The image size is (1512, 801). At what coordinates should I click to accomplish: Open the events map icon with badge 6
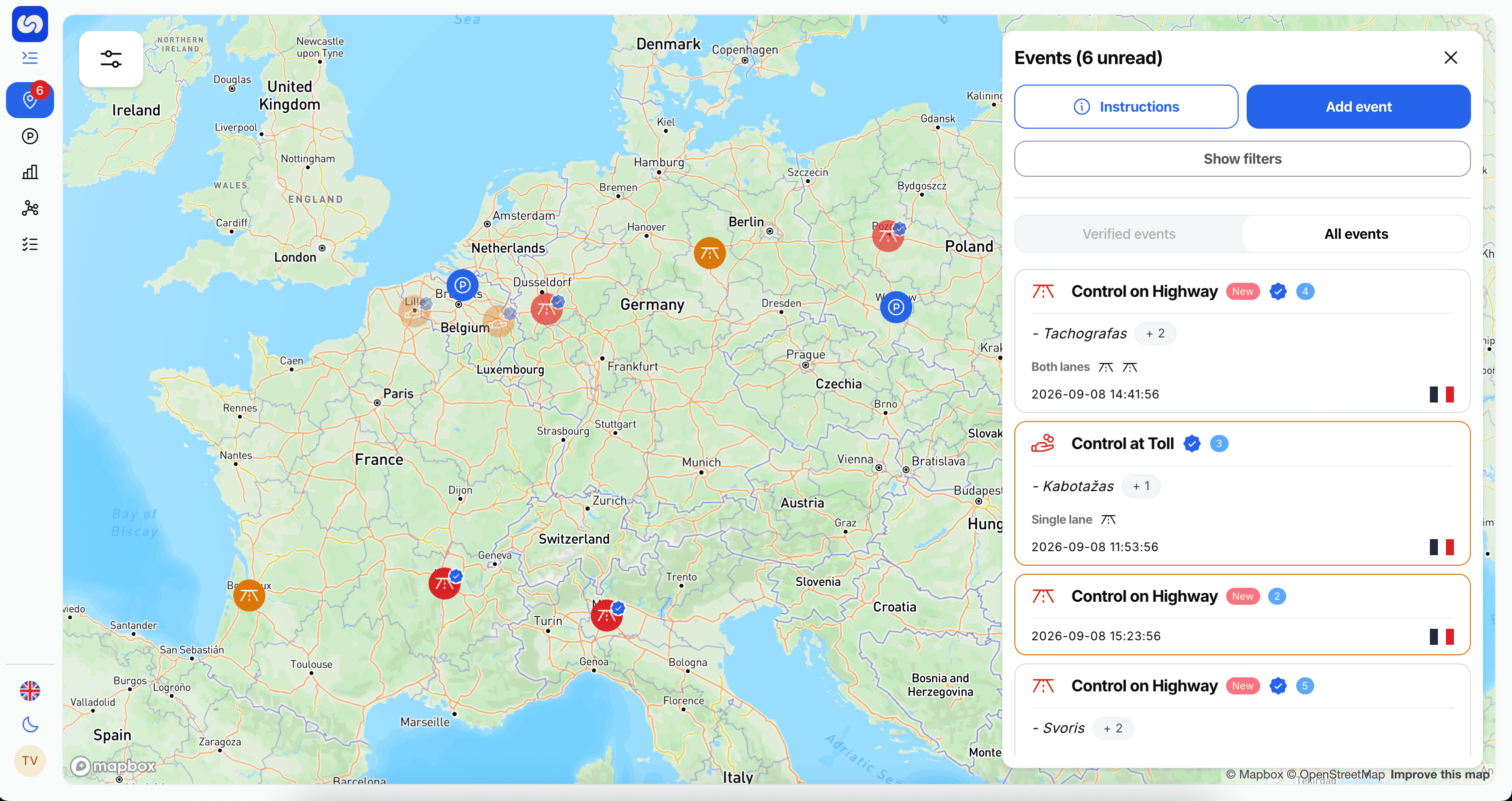[x=30, y=100]
